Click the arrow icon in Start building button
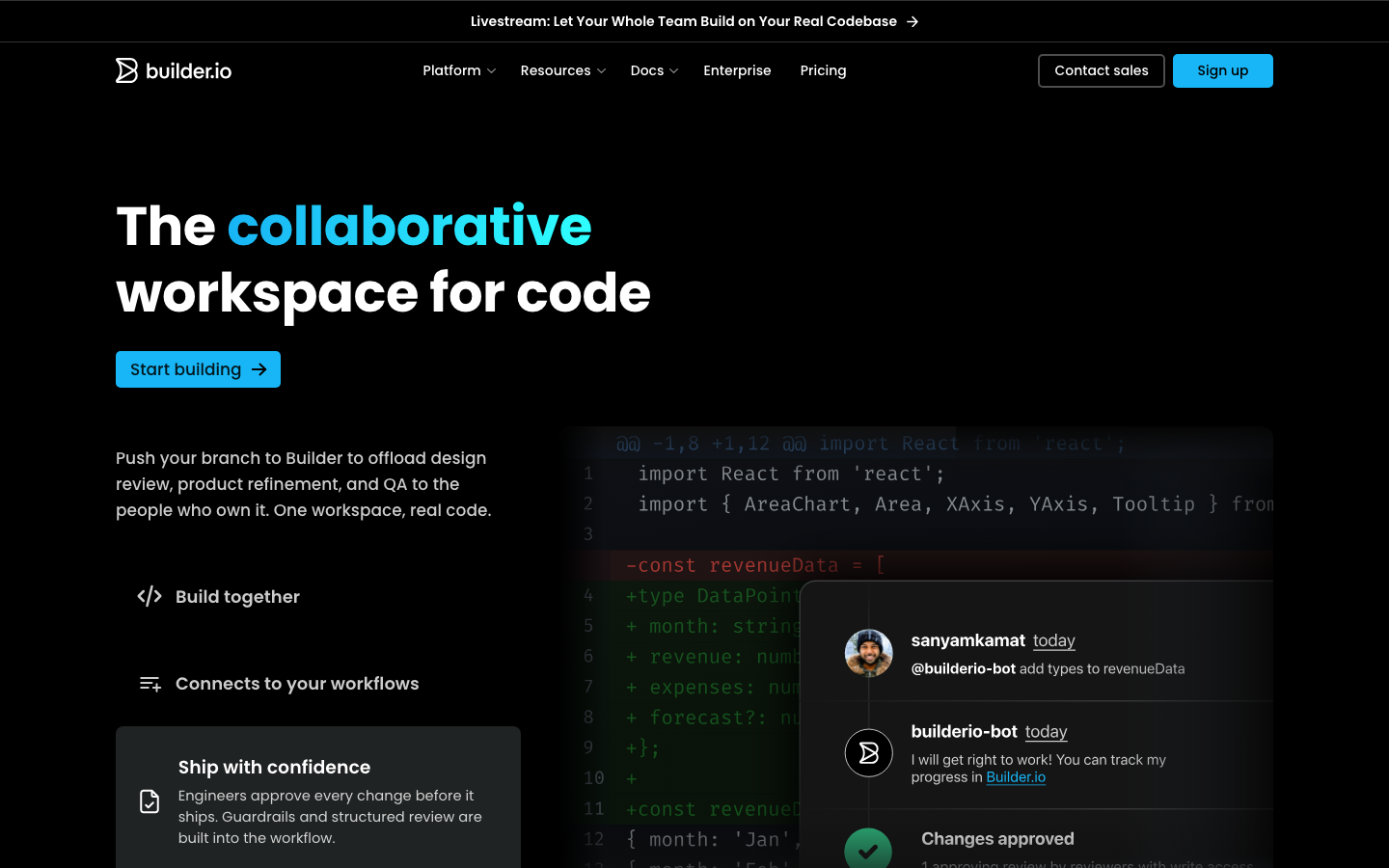Viewport: 1389px width, 868px height. click(259, 369)
